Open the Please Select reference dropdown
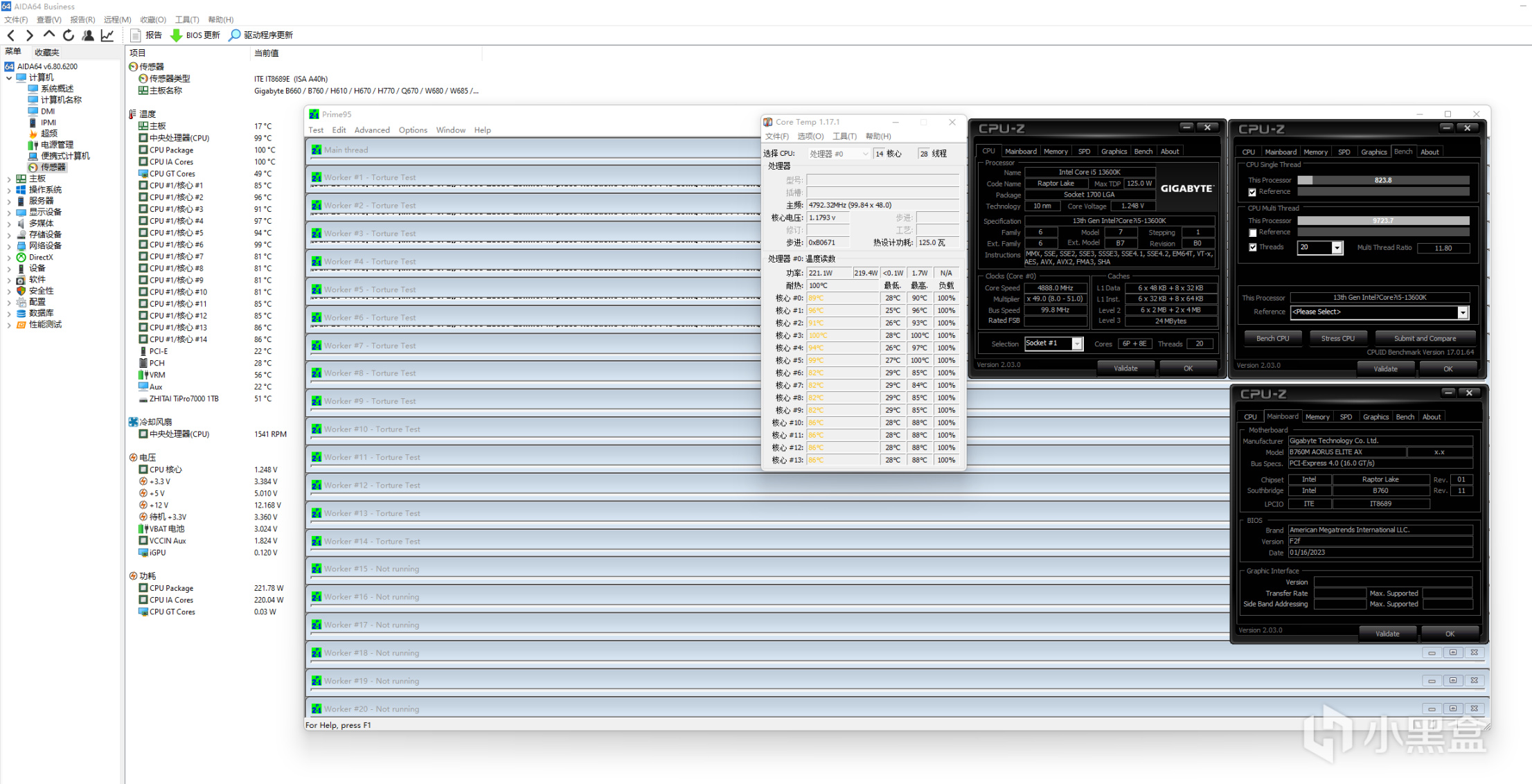Image resolution: width=1532 pixels, height=784 pixels. click(1462, 312)
